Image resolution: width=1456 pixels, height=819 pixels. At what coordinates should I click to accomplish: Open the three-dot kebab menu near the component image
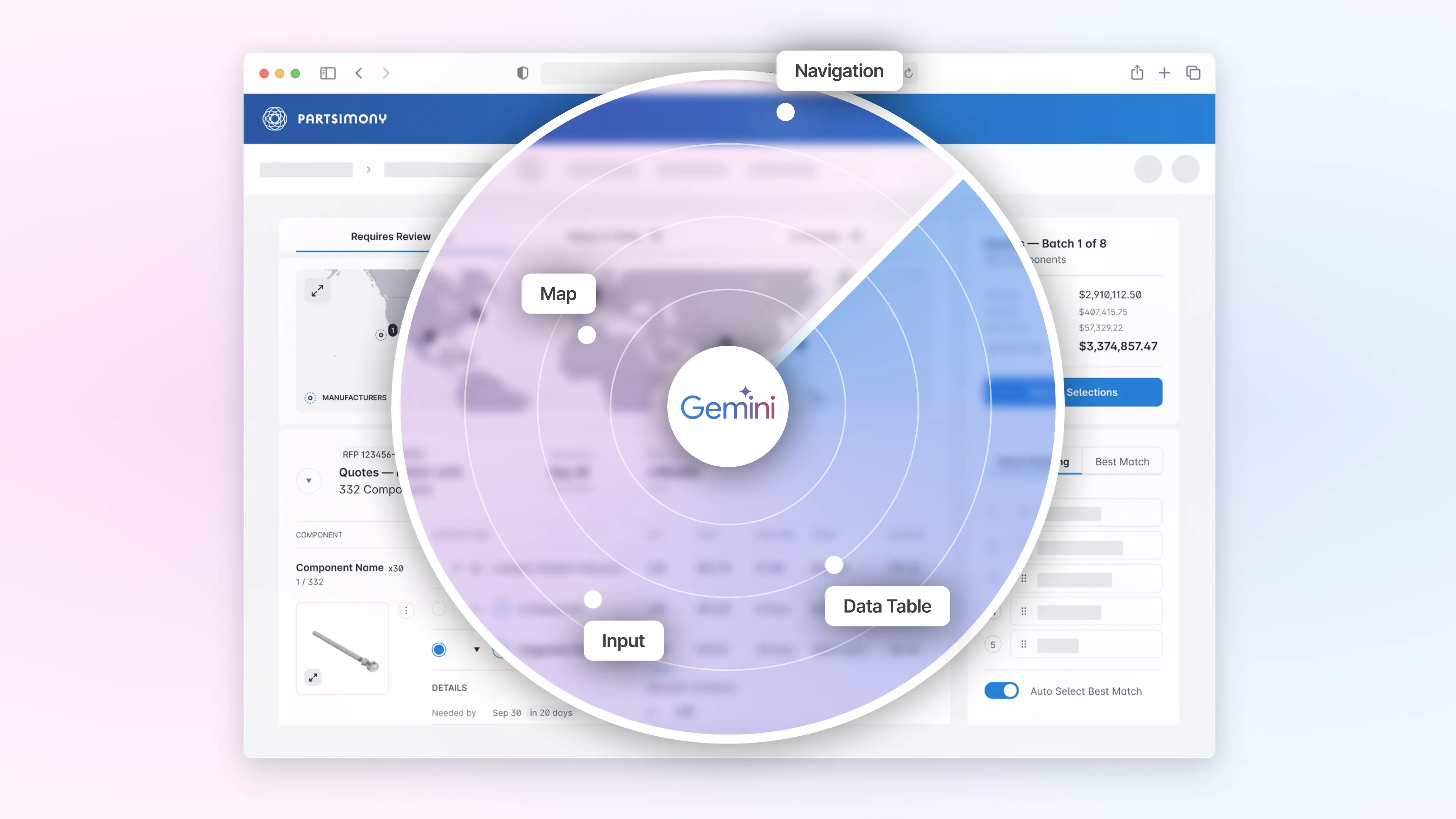coord(406,610)
